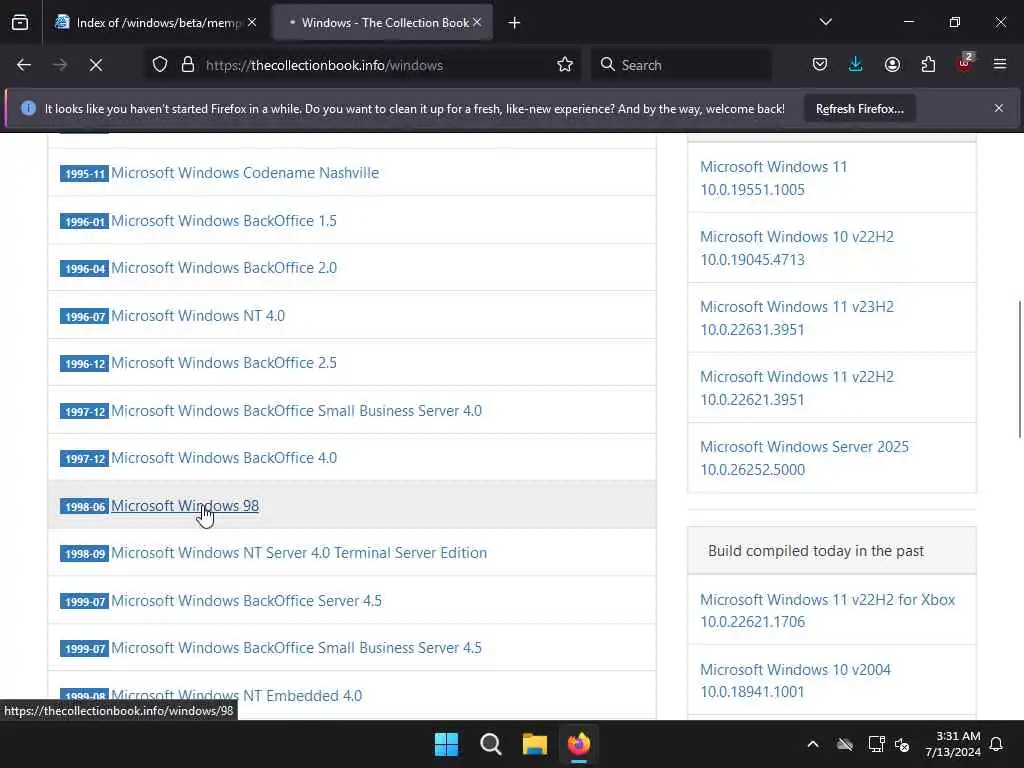Click the 1996-07 date badge
This screenshot has height=768, width=1024.
click(x=84, y=317)
